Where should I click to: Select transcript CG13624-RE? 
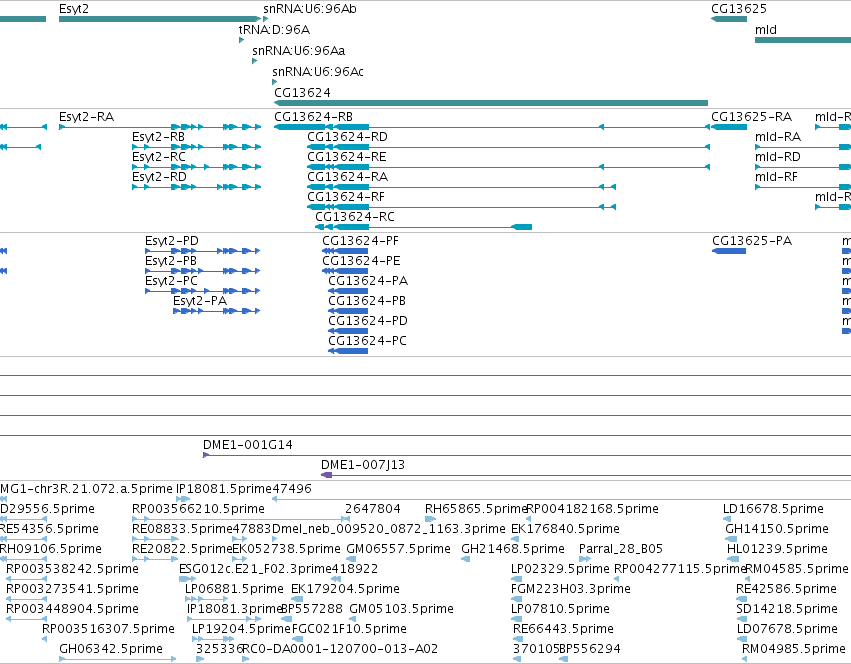click(509, 167)
